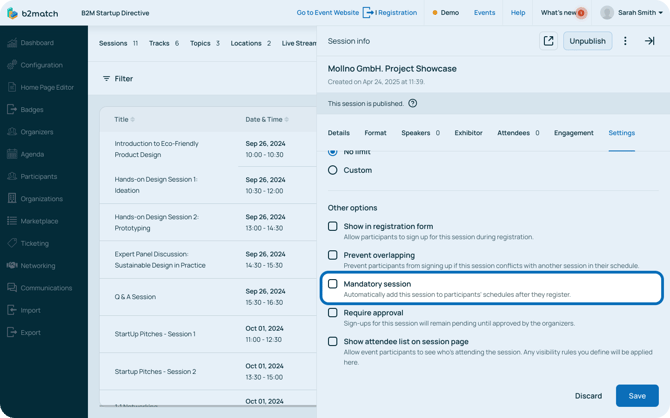This screenshot has height=418, width=670.
Task: Open the three-dot more options menu
Action: 625,41
